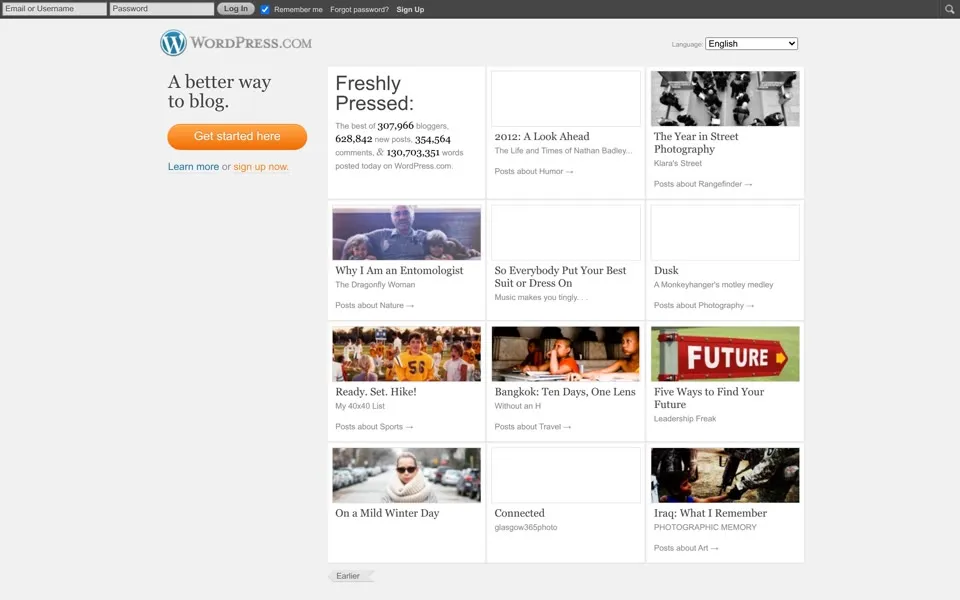Image resolution: width=960 pixels, height=600 pixels.
Task: Browse Posts about Humor
Action: (x=533, y=171)
